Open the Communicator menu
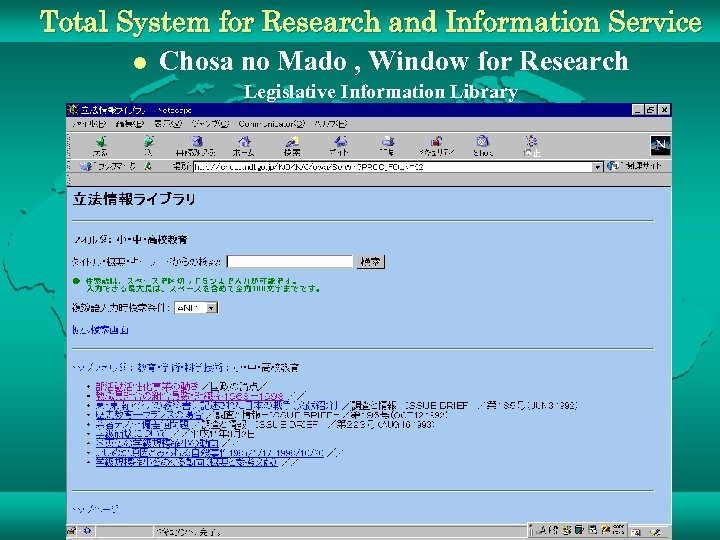 click(x=271, y=124)
